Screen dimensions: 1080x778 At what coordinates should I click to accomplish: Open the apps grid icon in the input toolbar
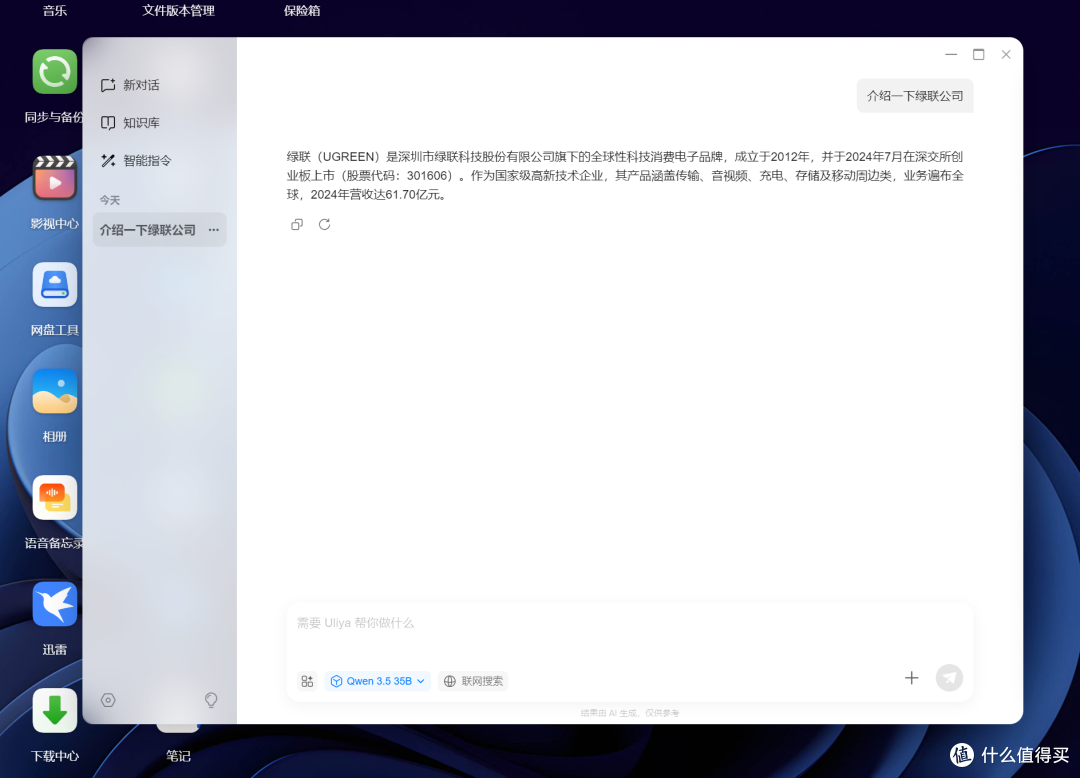pyautogui.click(x=307, y=681)
